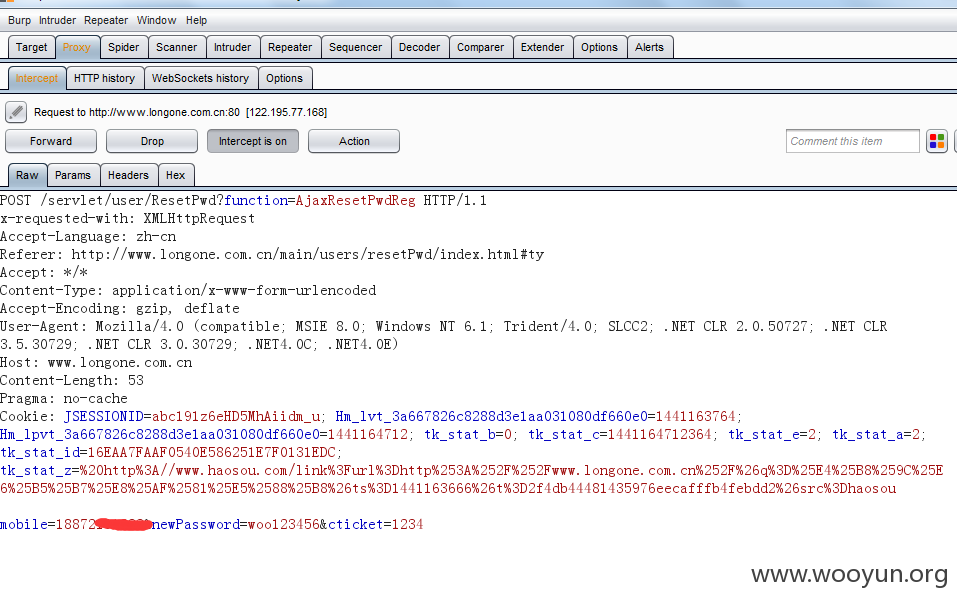Open the Action dropdown button

(354, 141)
